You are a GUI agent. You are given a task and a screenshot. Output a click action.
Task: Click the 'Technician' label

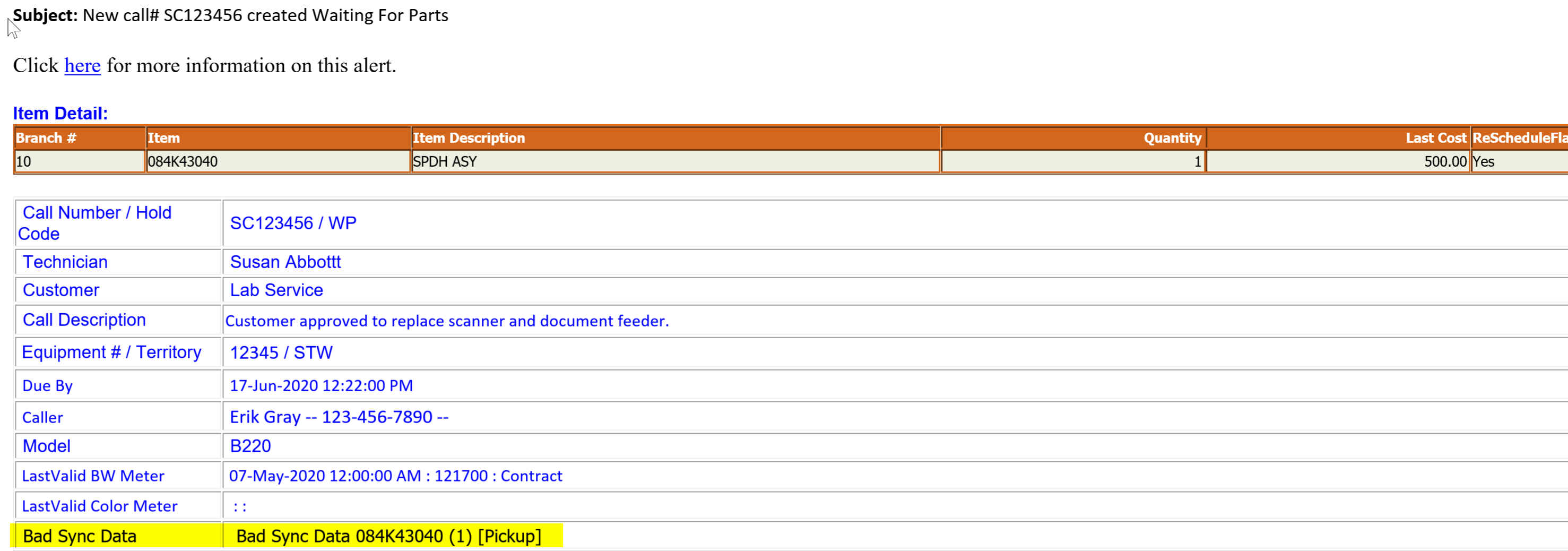[x=65, y=262]
